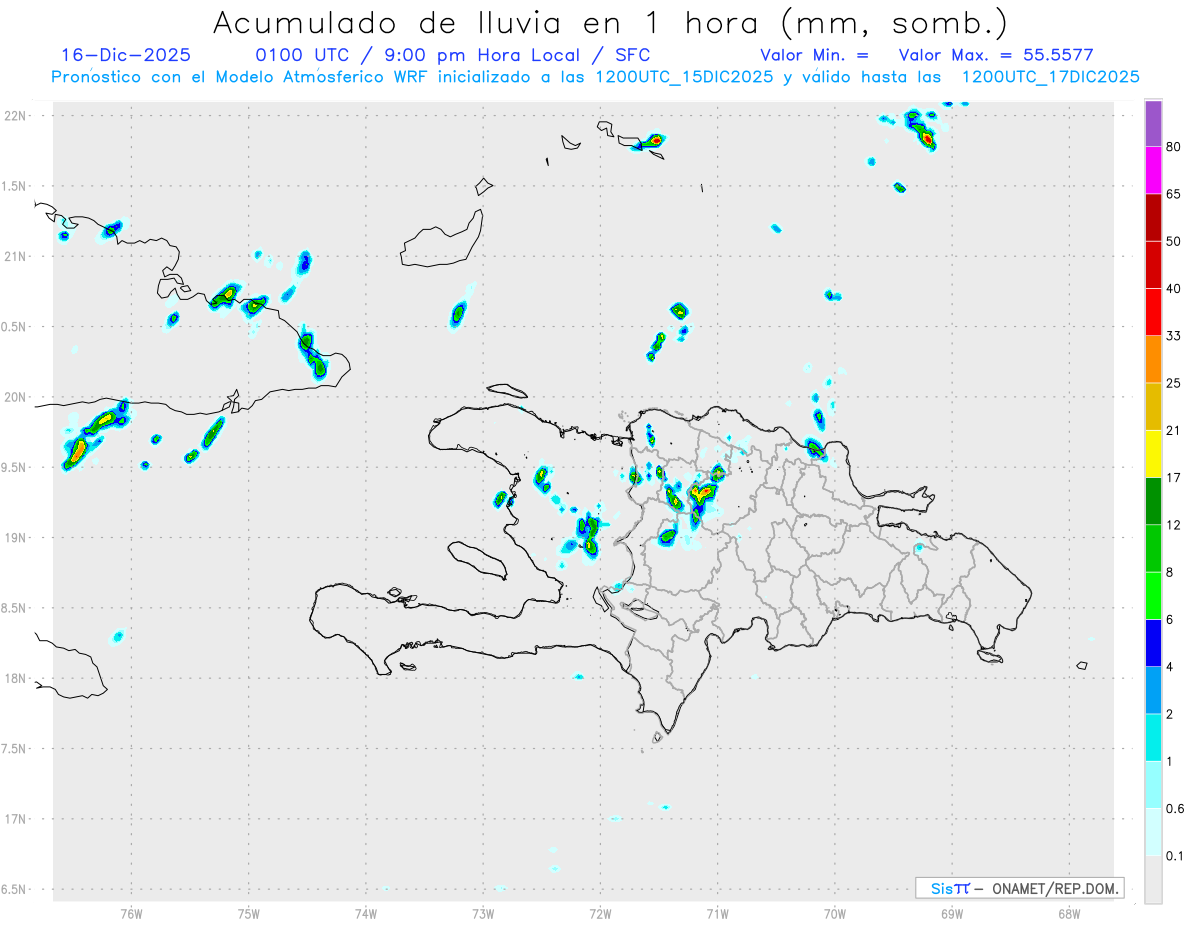Click the legend value "25"
The width and height of the screenshot is (1200, 927).
(1173, 383)
